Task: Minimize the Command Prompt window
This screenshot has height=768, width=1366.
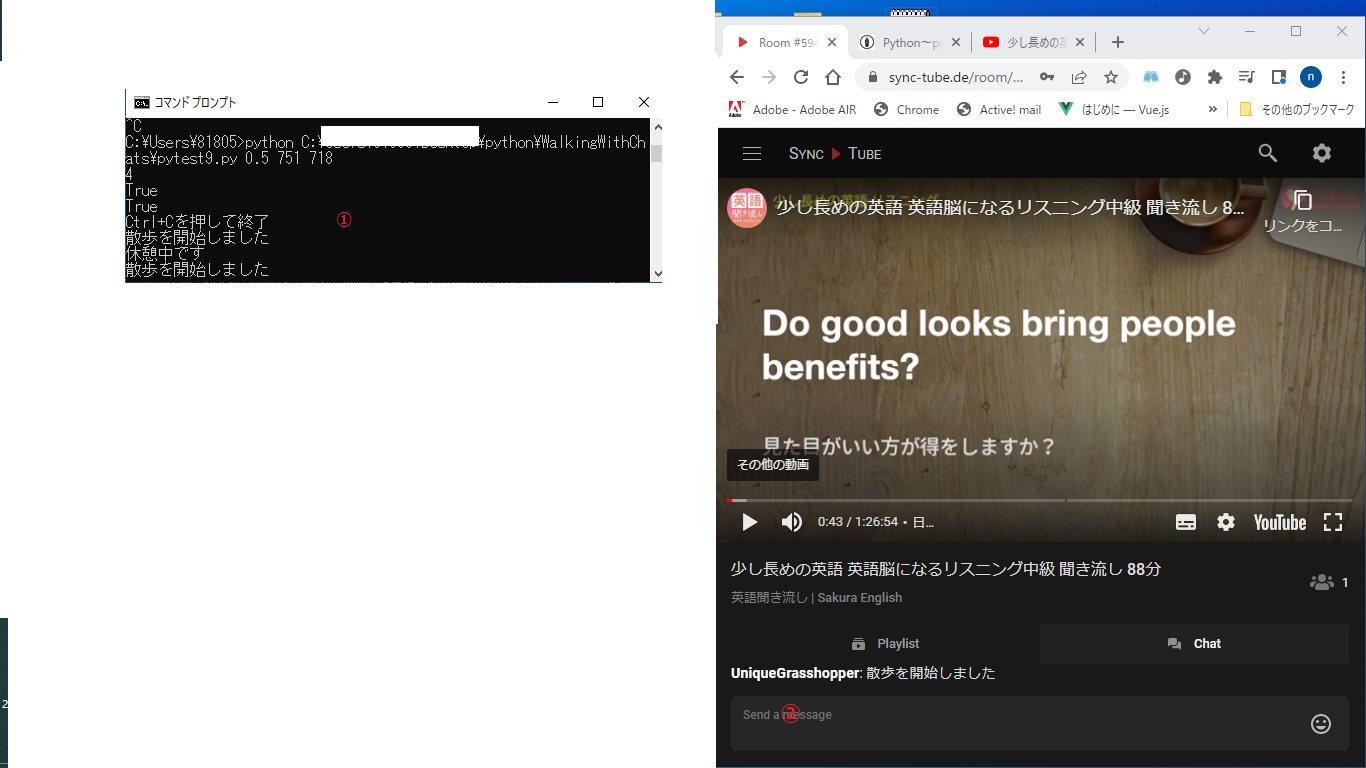Action: tap(552, 102)
